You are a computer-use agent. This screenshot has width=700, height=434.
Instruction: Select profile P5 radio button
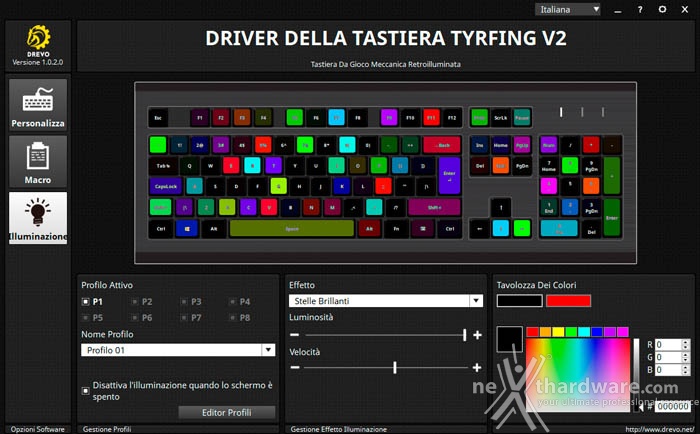pos(86,318)
